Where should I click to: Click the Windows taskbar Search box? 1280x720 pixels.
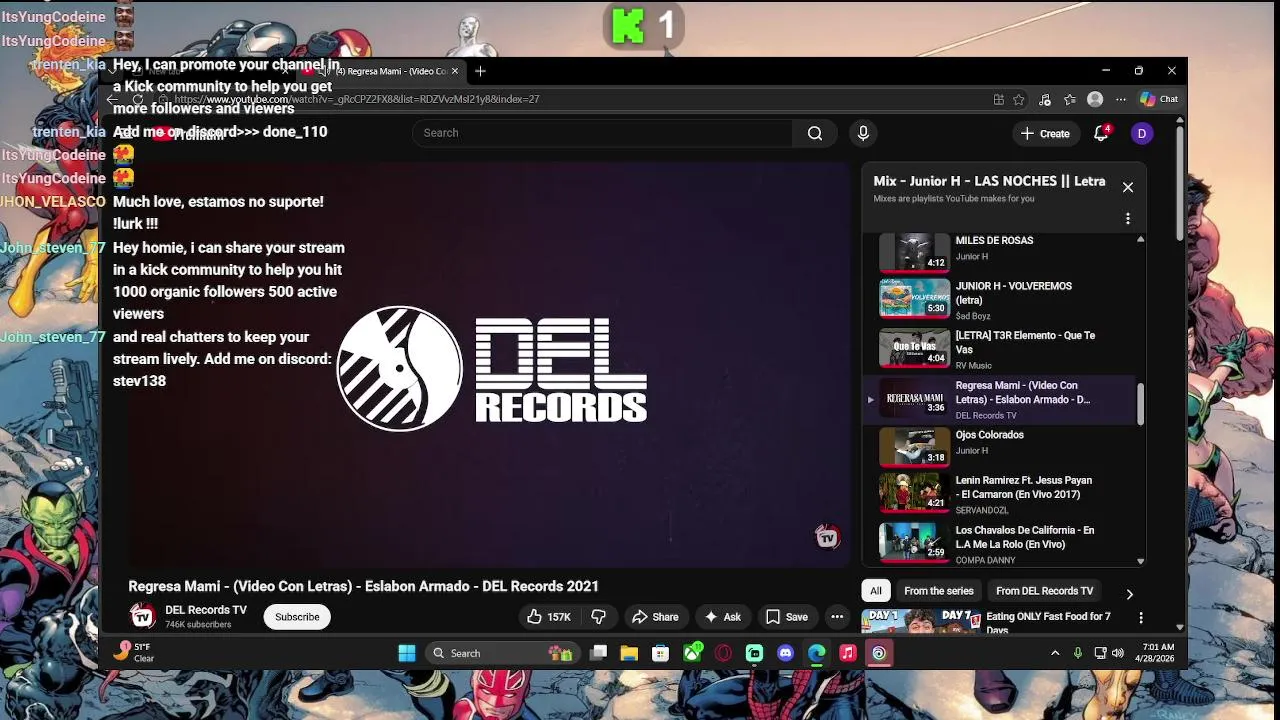pyautogui.click(x=503, y=653)
